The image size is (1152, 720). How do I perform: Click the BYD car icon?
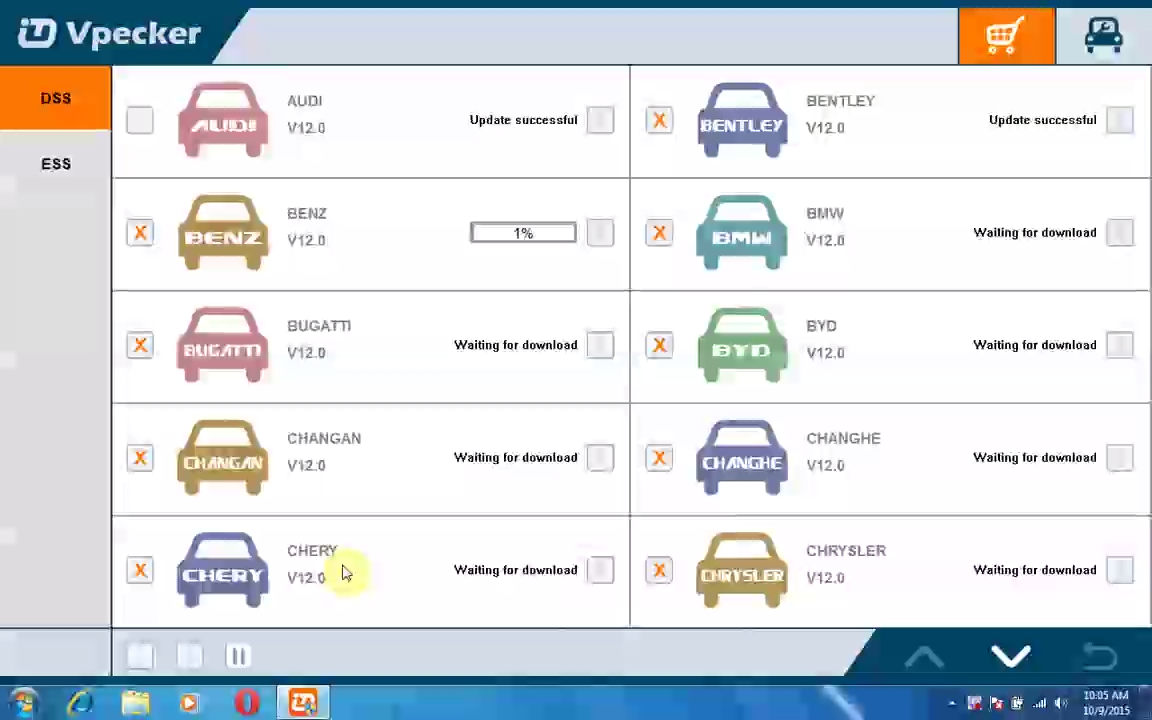(x=742, y=345)
